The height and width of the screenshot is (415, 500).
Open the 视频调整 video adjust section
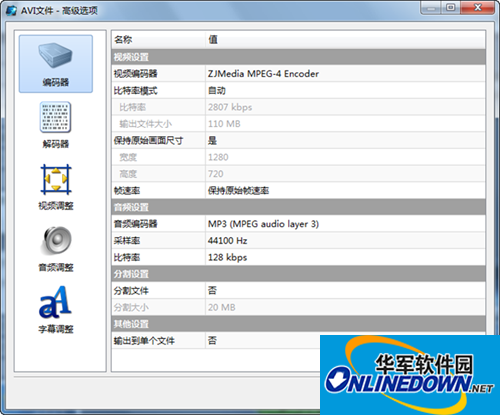point(56,187)
